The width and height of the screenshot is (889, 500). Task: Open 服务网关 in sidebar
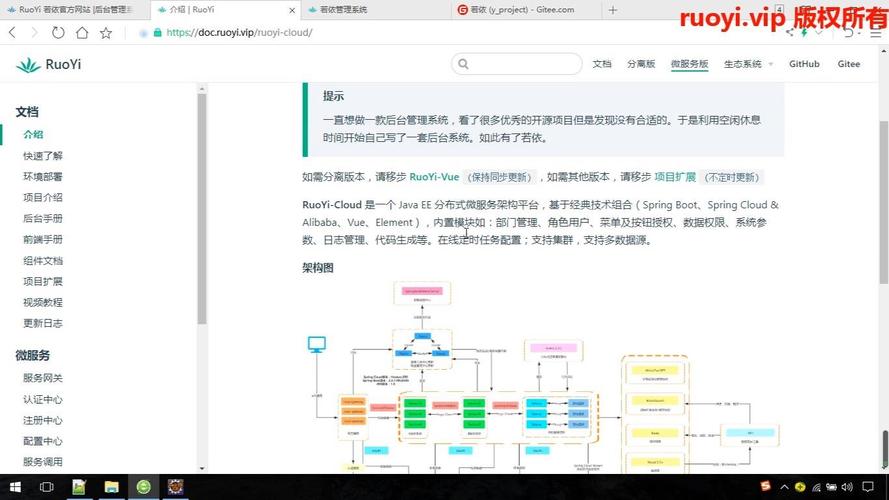tap(43, 378)
